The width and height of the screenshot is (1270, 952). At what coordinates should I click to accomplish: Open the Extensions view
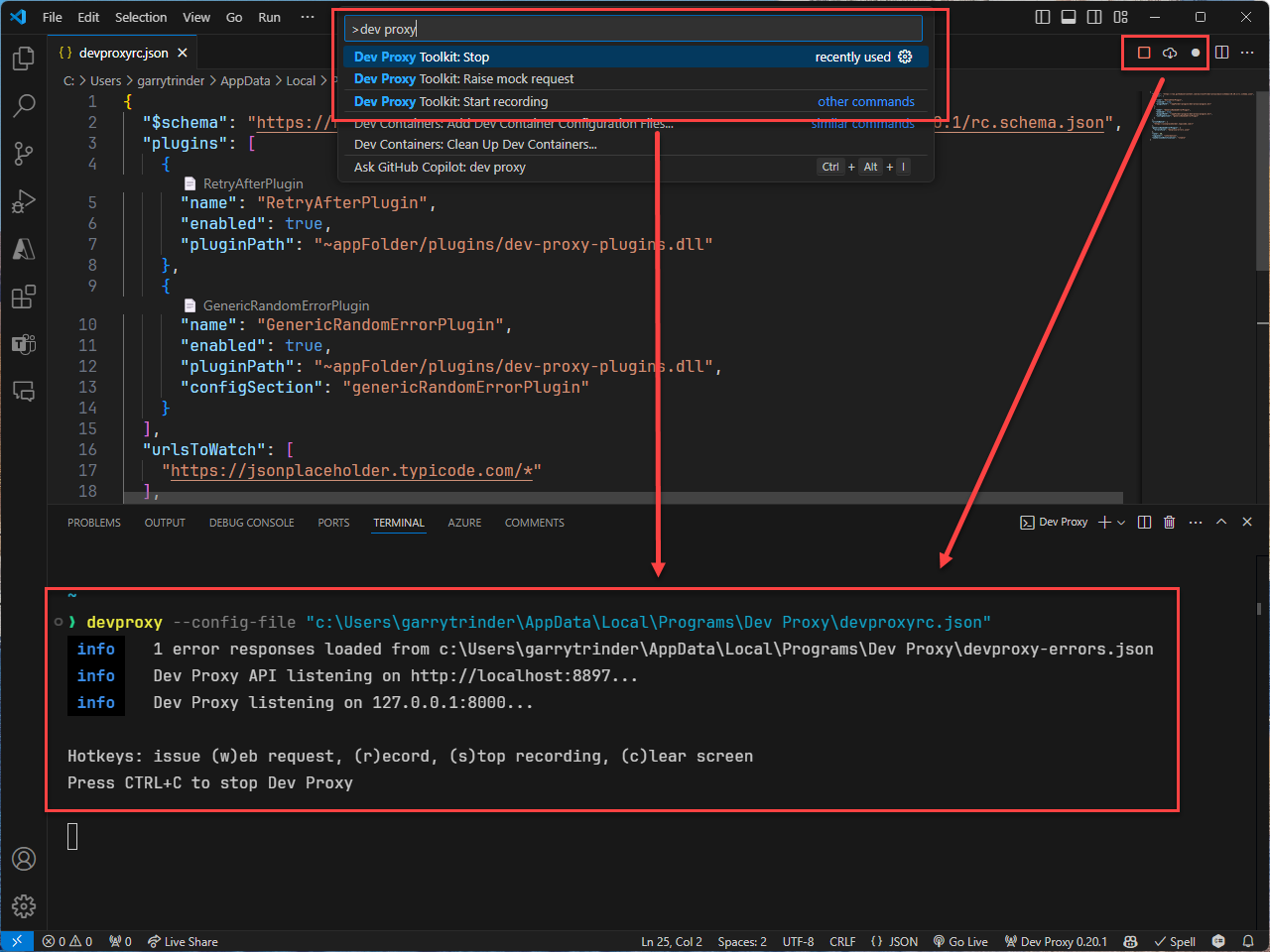[23, 297]
